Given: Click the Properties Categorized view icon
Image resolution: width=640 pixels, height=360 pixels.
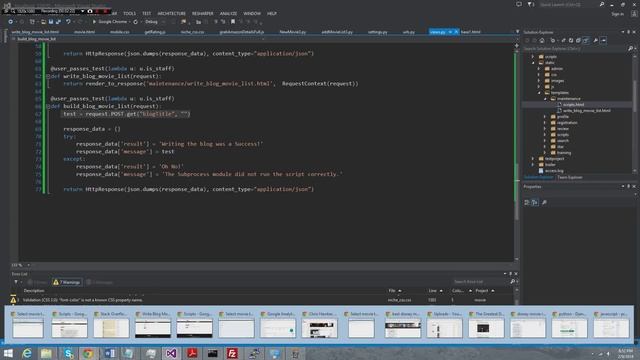Looking at the screenshot, I should pyautogui.click(x=527, y=202).
